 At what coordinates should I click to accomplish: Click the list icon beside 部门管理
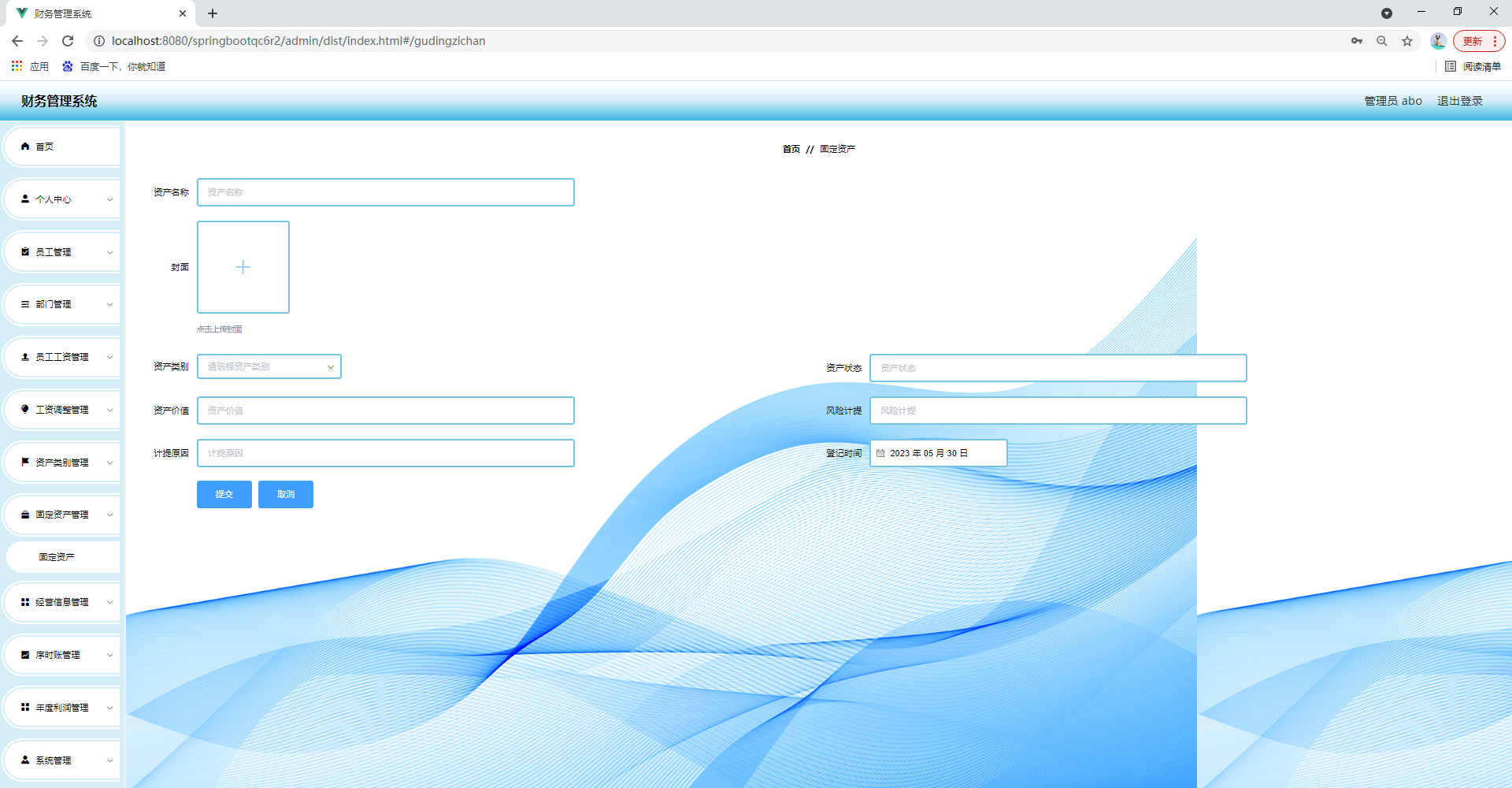click(25, 304)
